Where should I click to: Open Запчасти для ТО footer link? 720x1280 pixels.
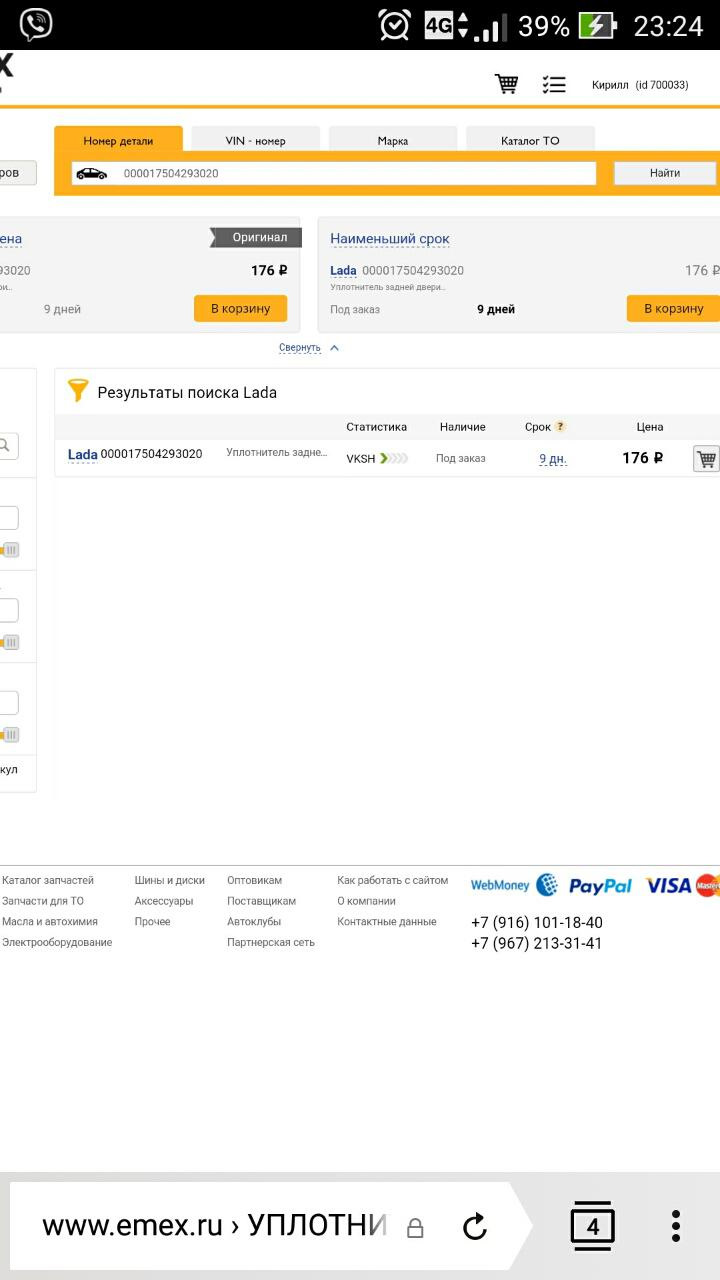43,901
